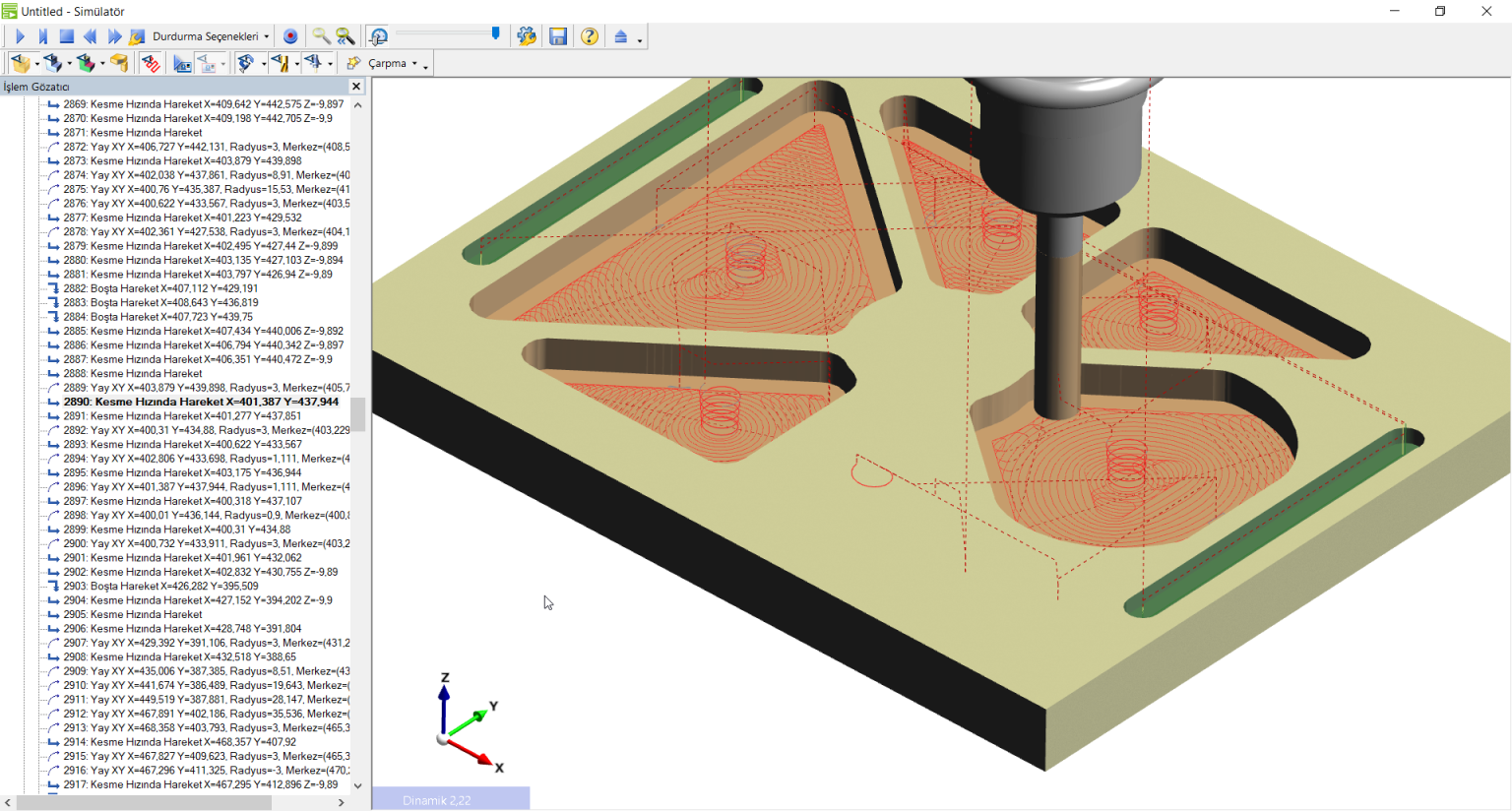
Task: Open the simulator settings gear icon
Action: tap(526, 36)
